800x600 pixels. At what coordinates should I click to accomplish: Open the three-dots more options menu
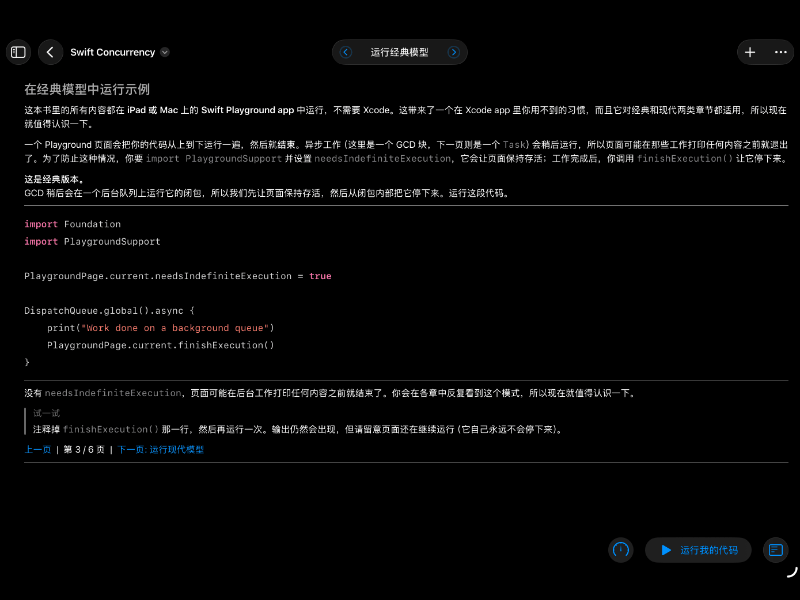coord(781,52)
